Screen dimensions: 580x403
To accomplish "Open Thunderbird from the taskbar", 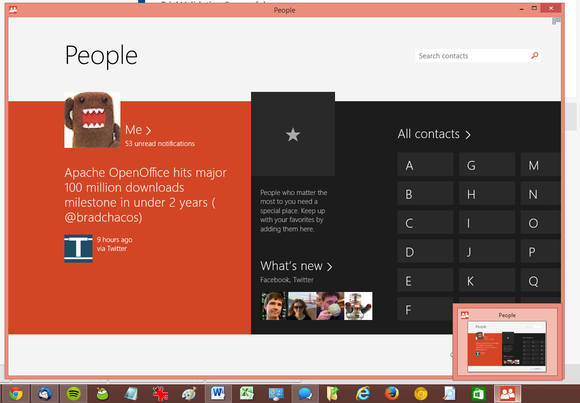I will [x=45, y=394].
